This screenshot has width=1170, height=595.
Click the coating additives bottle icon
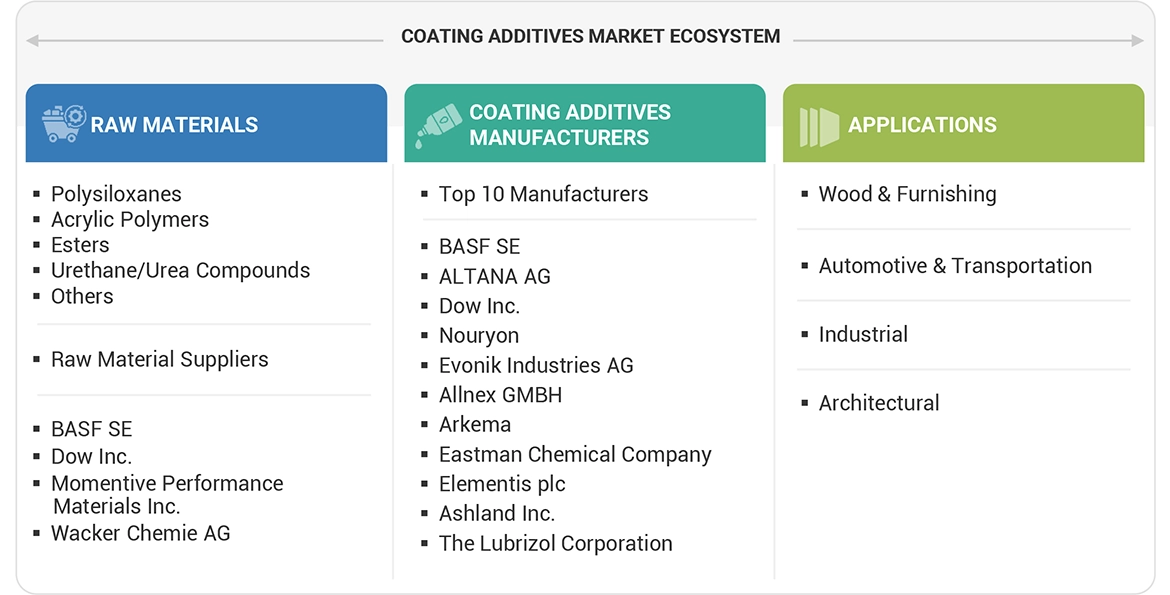(439, 125)
